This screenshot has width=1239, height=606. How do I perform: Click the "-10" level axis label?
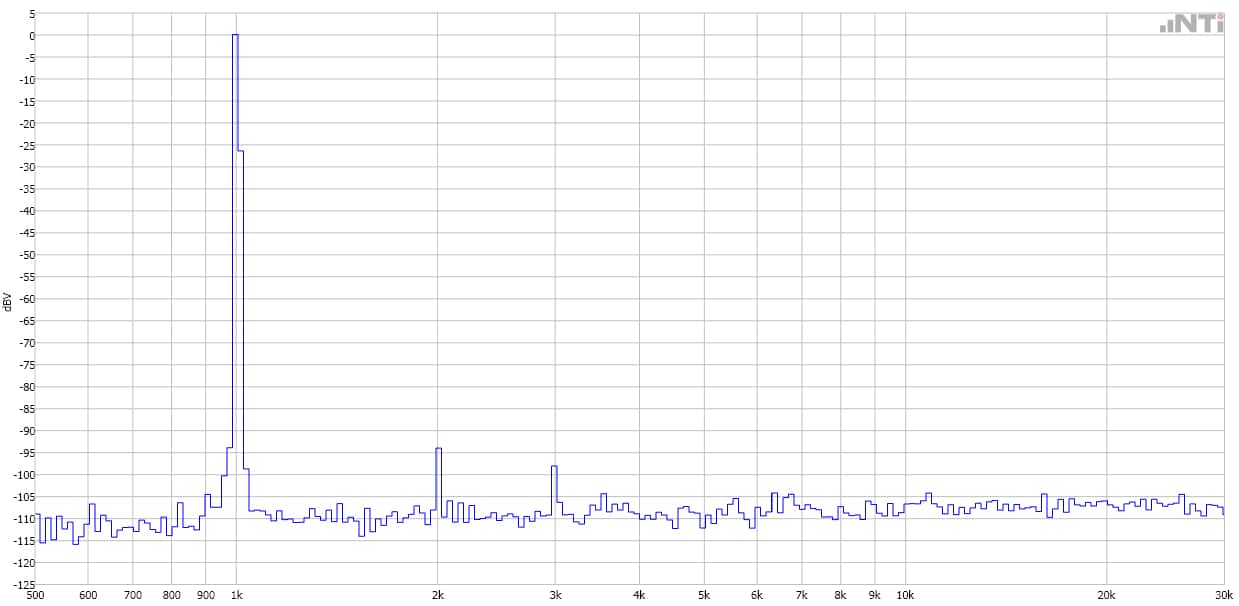click(x=27, y=80)
